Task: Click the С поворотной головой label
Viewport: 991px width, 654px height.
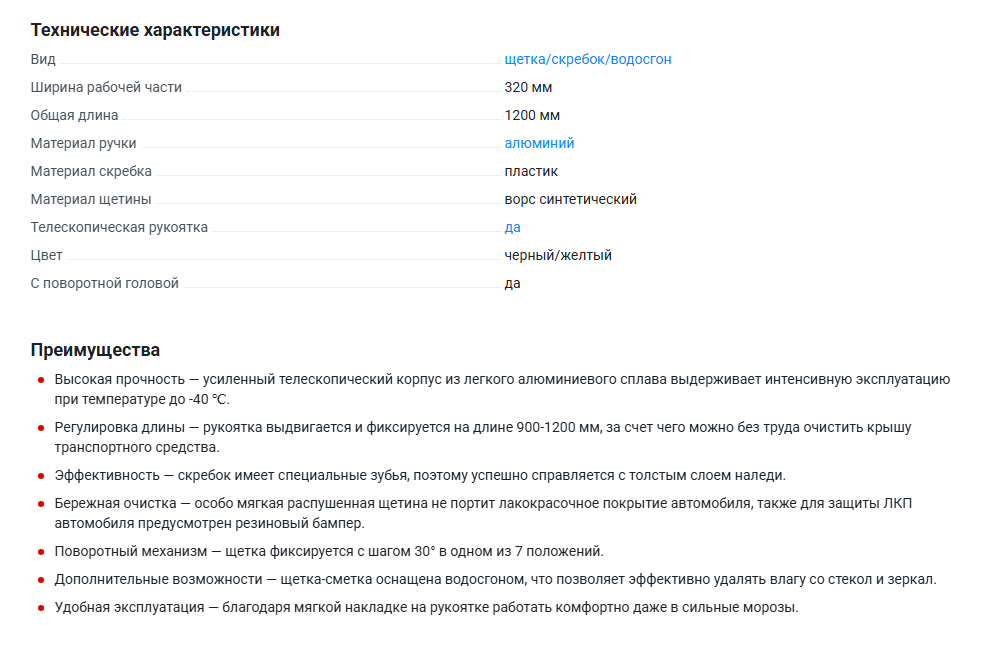Action: 104,283
